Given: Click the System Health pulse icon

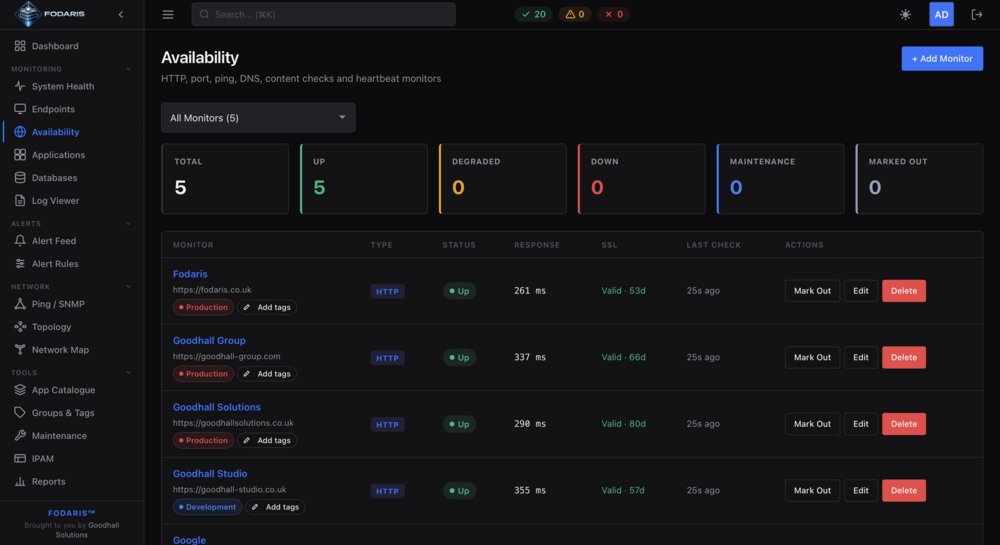Looking at the screenshot, I should [20, 86].
